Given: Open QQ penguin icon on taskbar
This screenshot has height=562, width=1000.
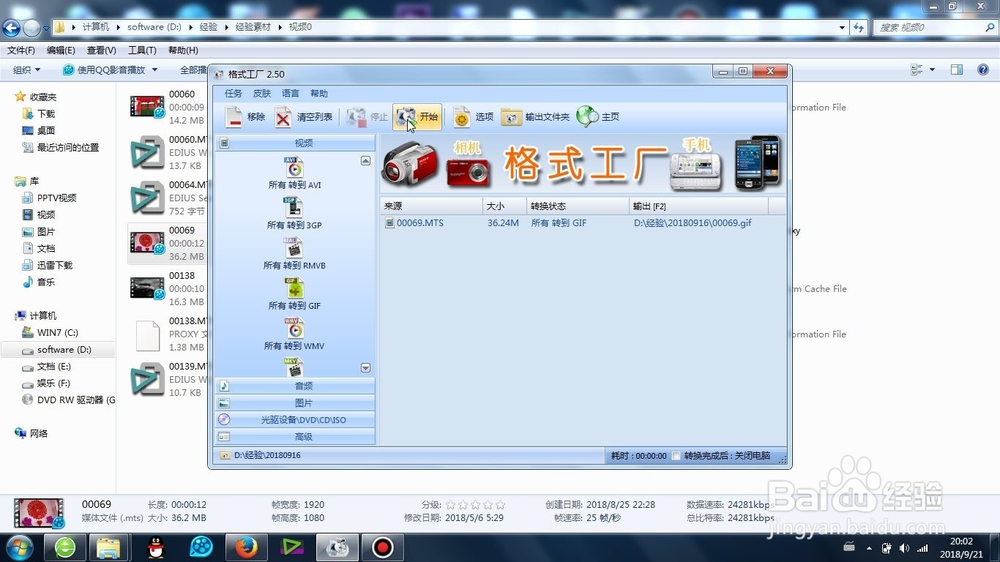Looking at the screenshot, I should click(x=156, y=547).
